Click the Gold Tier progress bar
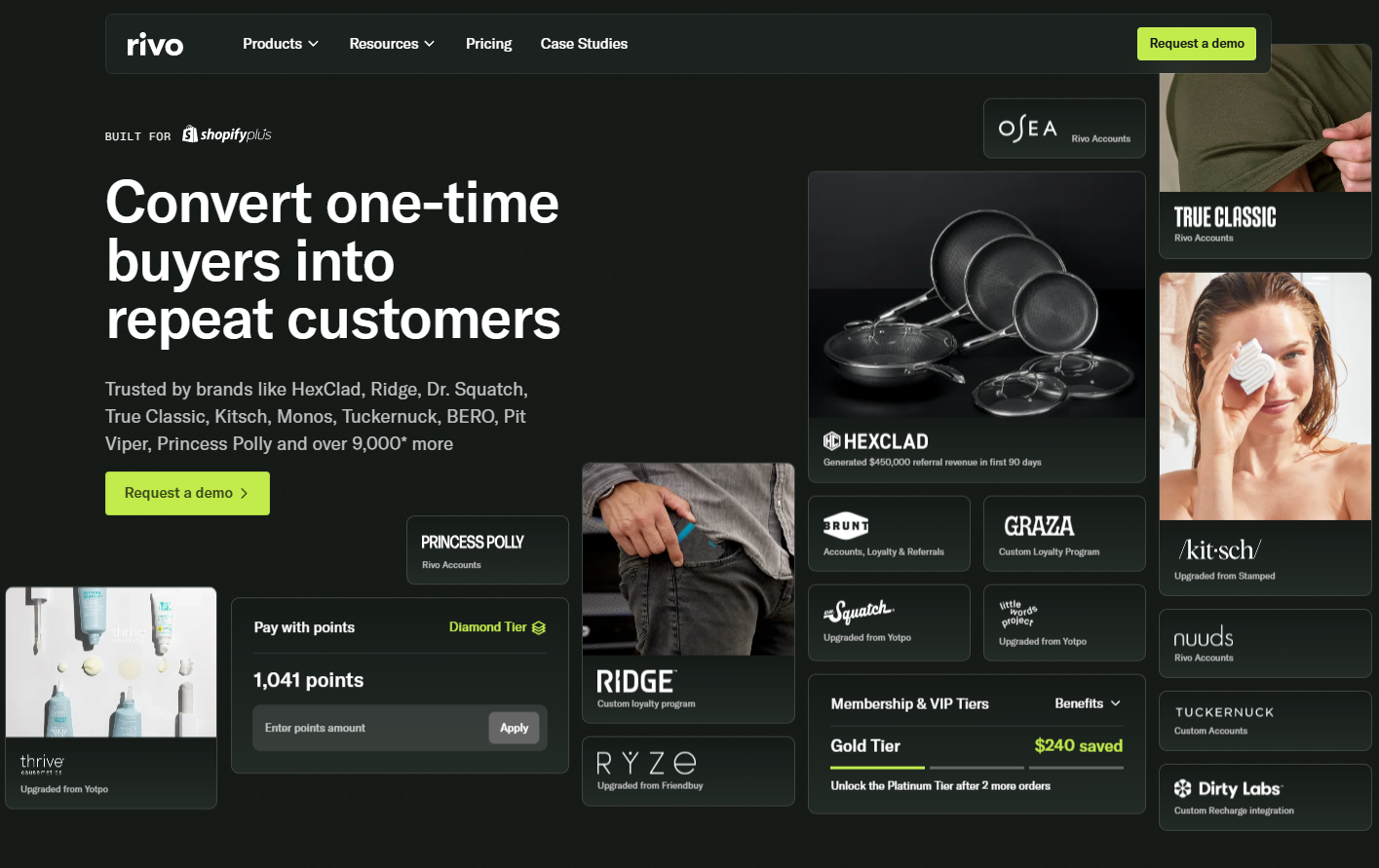Viewport: 1379px width, 868px height. tap(977, 768)
